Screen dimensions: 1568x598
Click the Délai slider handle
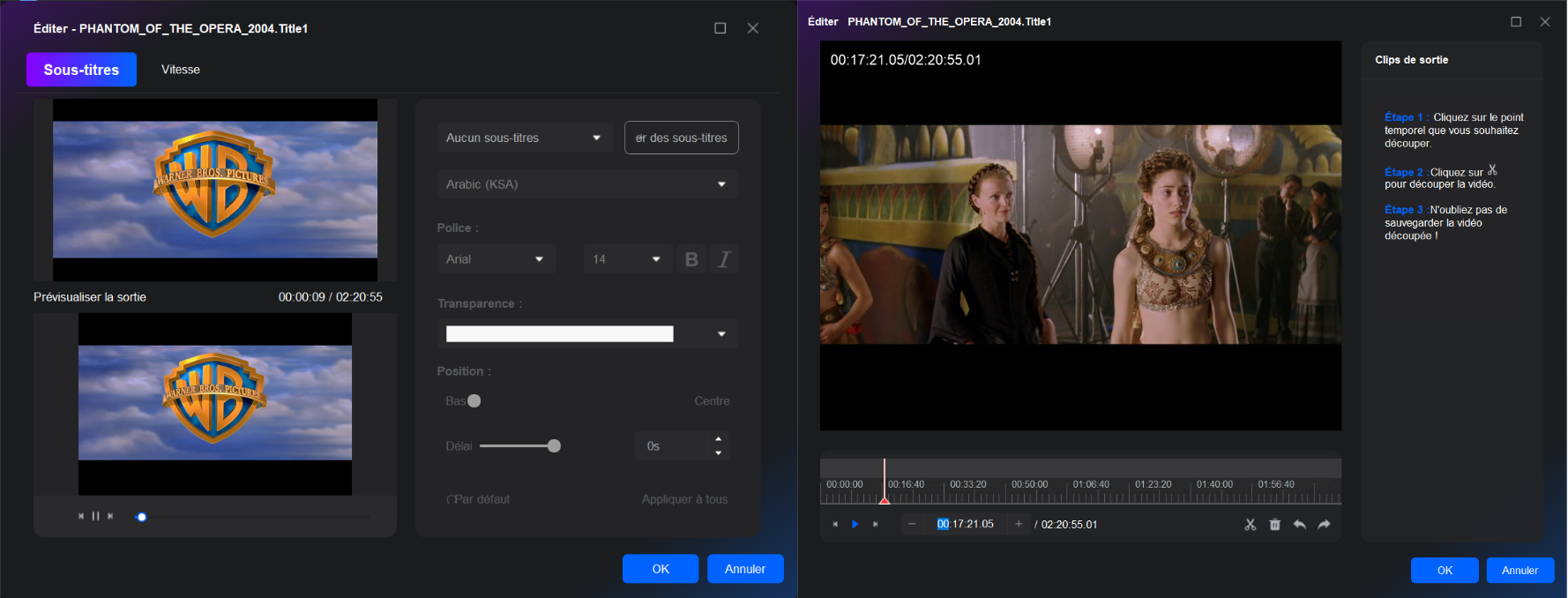coord(554,446)
